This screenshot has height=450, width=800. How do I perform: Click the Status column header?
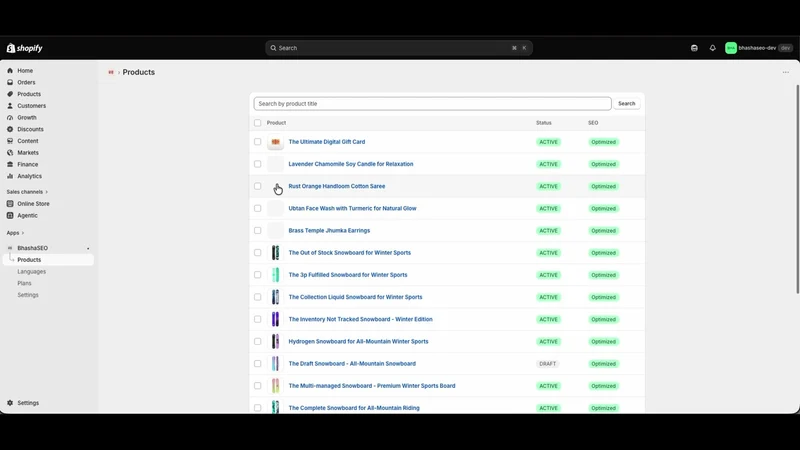[x=544, y=123]
